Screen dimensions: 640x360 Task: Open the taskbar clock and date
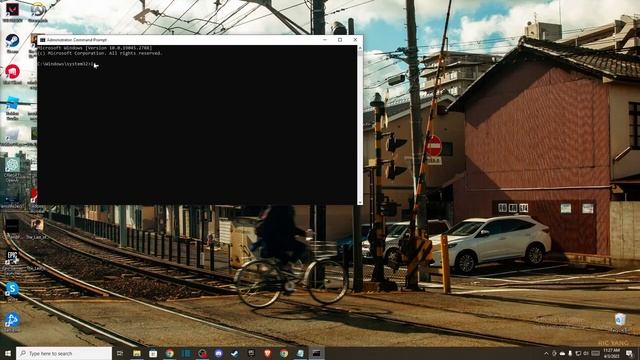(x=611, y=353)
